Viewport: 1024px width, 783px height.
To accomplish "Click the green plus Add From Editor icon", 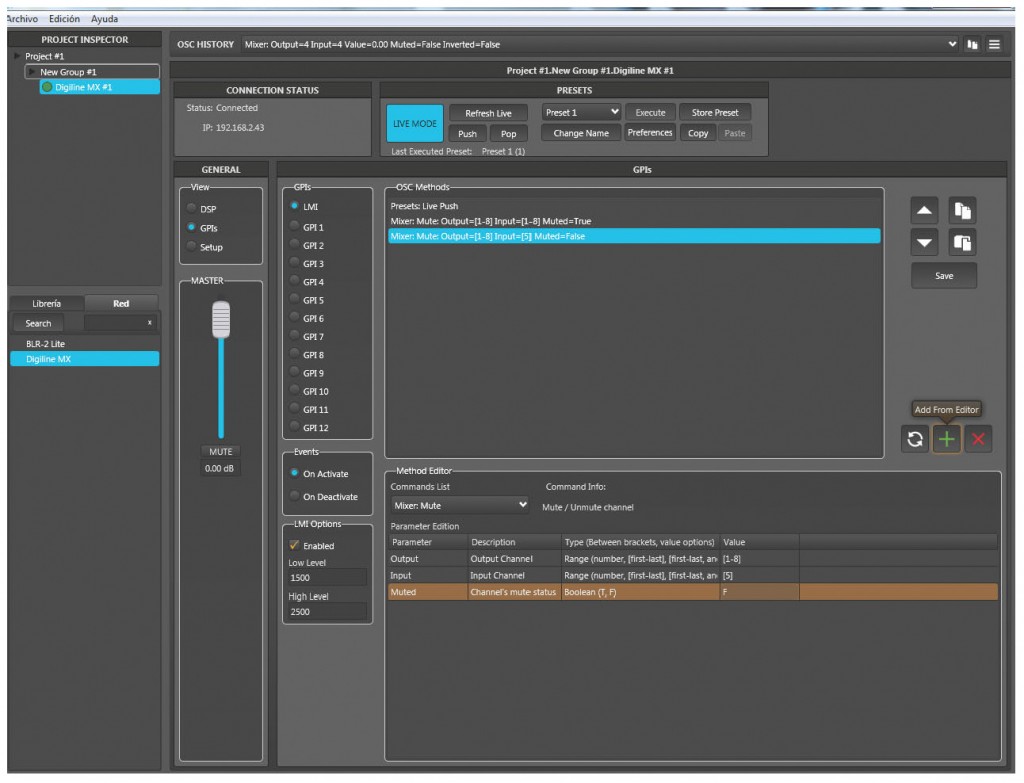I will coord(946,440).
